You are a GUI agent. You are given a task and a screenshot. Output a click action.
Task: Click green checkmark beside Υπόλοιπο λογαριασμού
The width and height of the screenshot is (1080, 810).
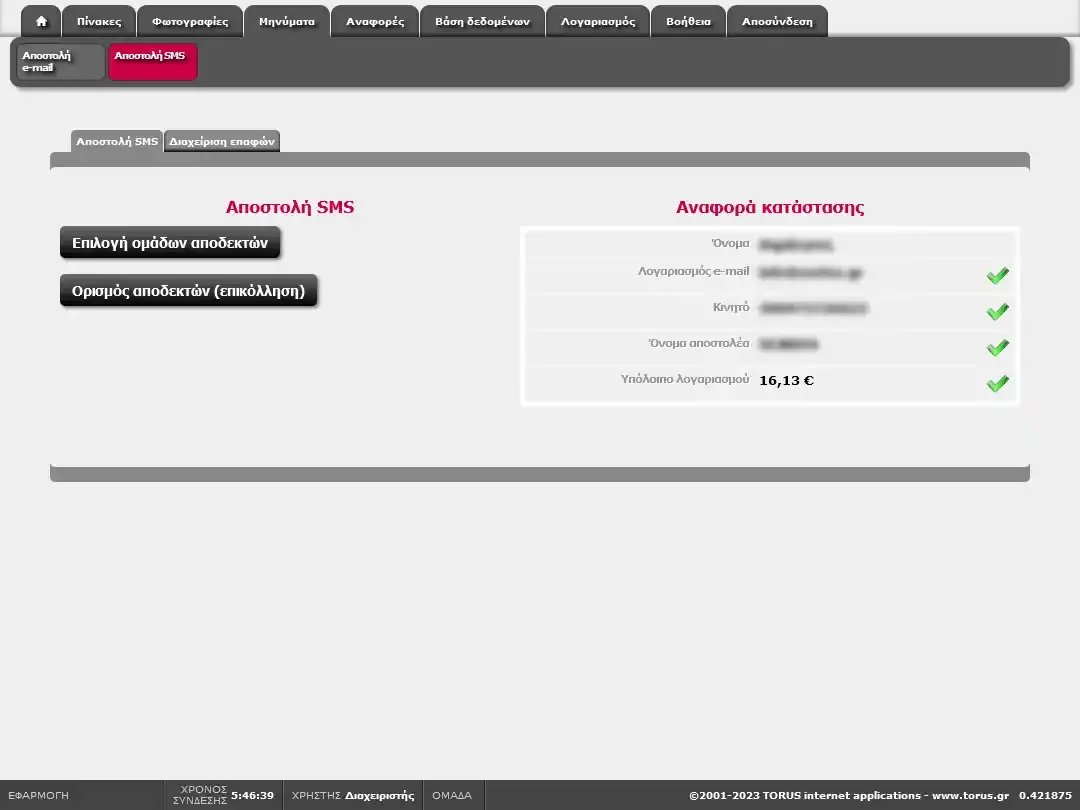click(x=997, y=384)
